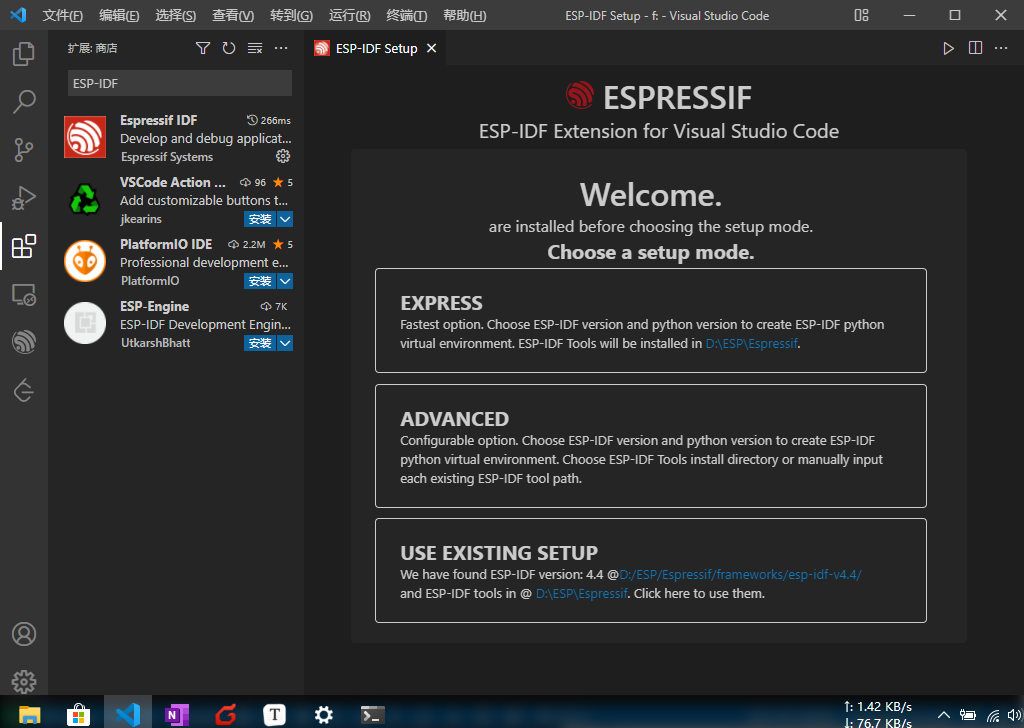
Task: Open the Run and Debug view
Action: (x=24, y=198)
